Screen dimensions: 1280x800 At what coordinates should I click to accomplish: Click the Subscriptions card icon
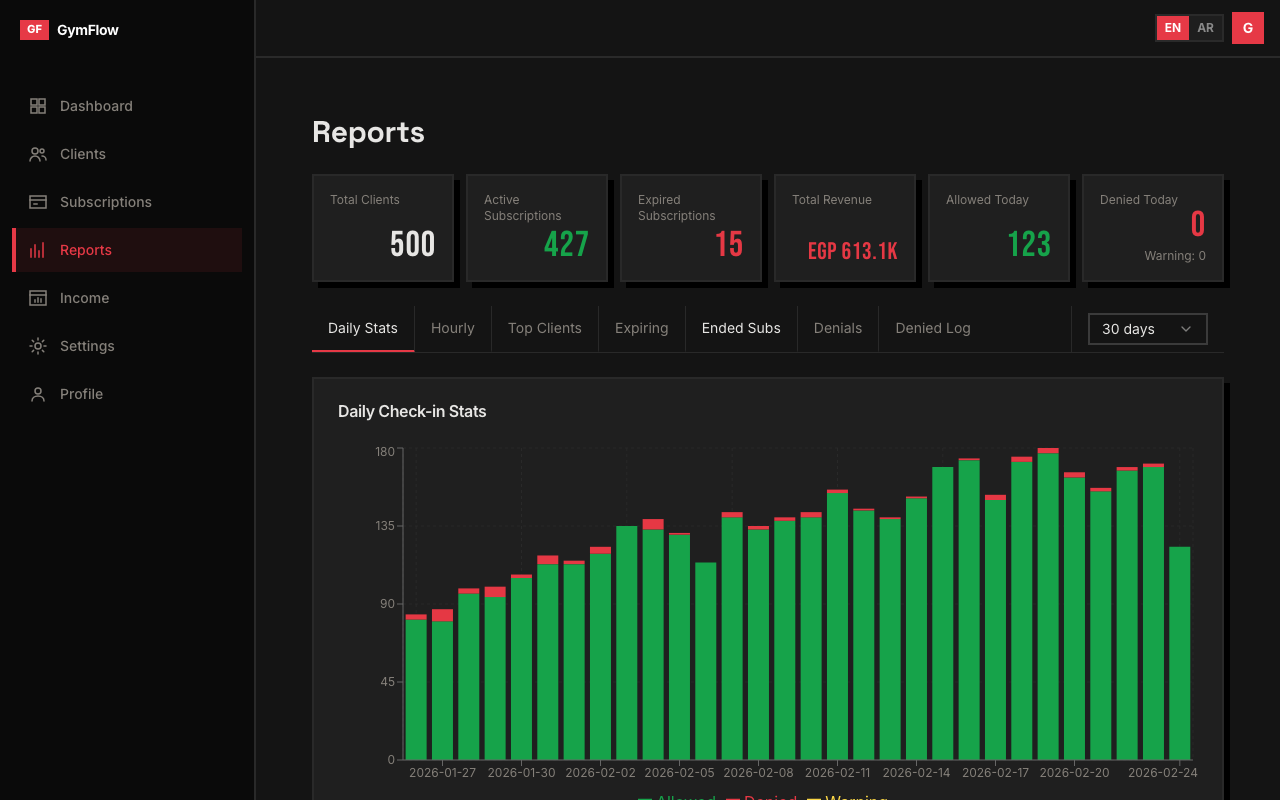coord(38,202)
